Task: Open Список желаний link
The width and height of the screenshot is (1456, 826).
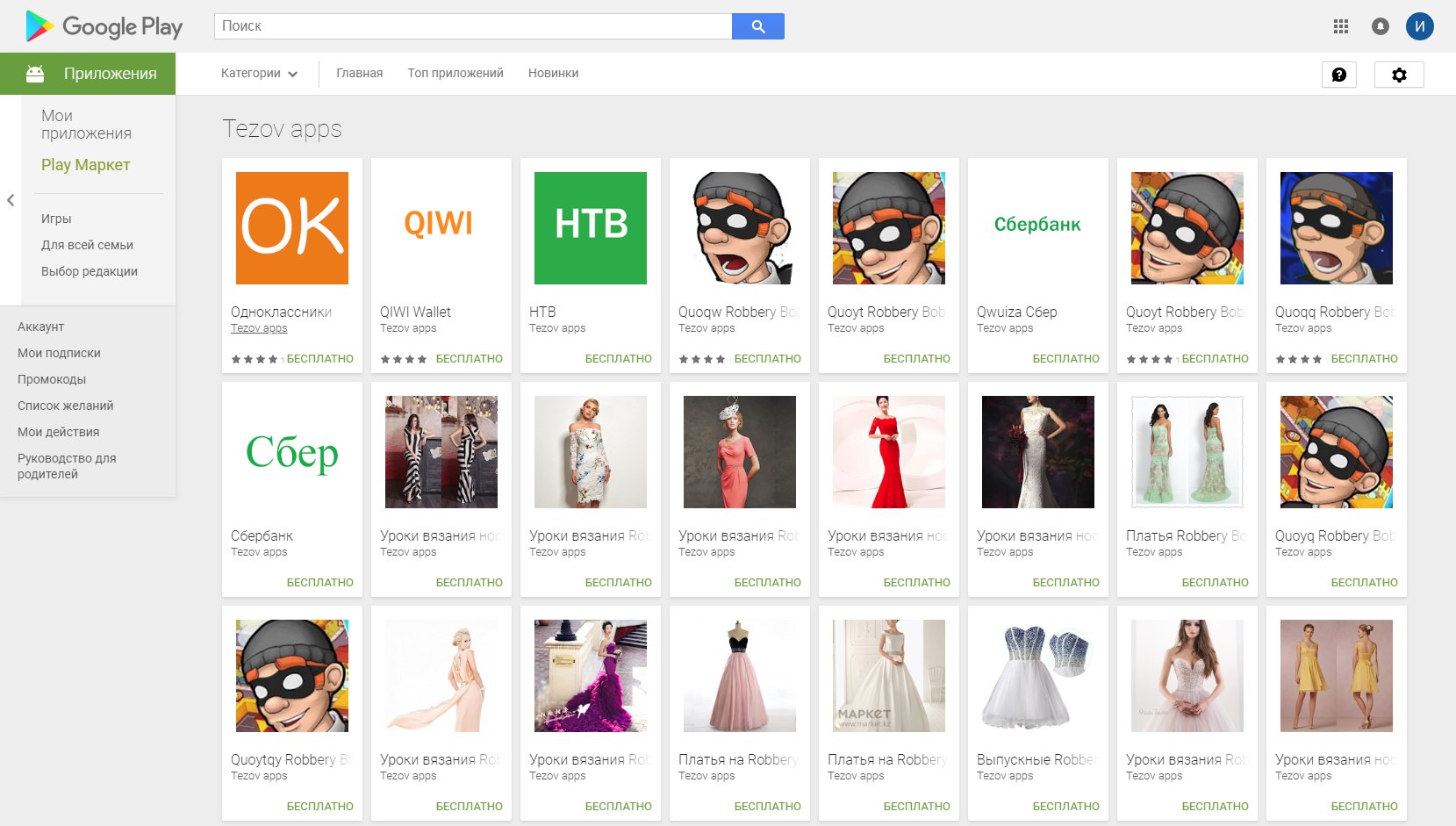Action: [x=66, y=406]
